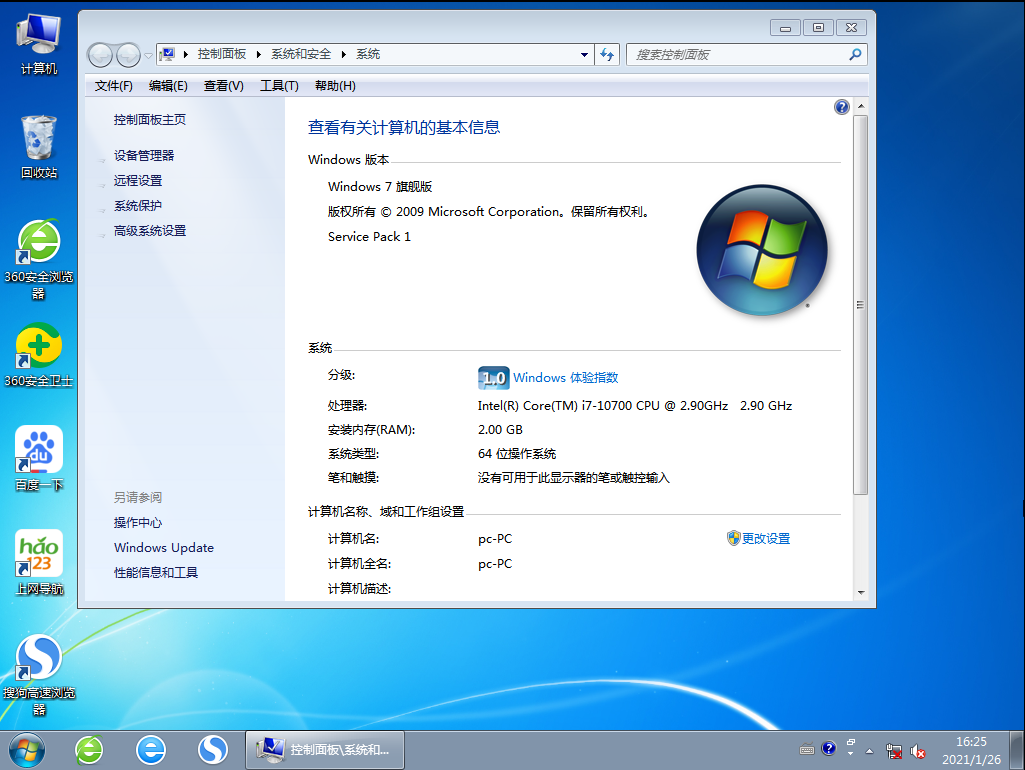The width and height of the screenshot is (1025, 770).
Task: Click 系统和安全 breadcrumb segment
Action: point(301,54)
